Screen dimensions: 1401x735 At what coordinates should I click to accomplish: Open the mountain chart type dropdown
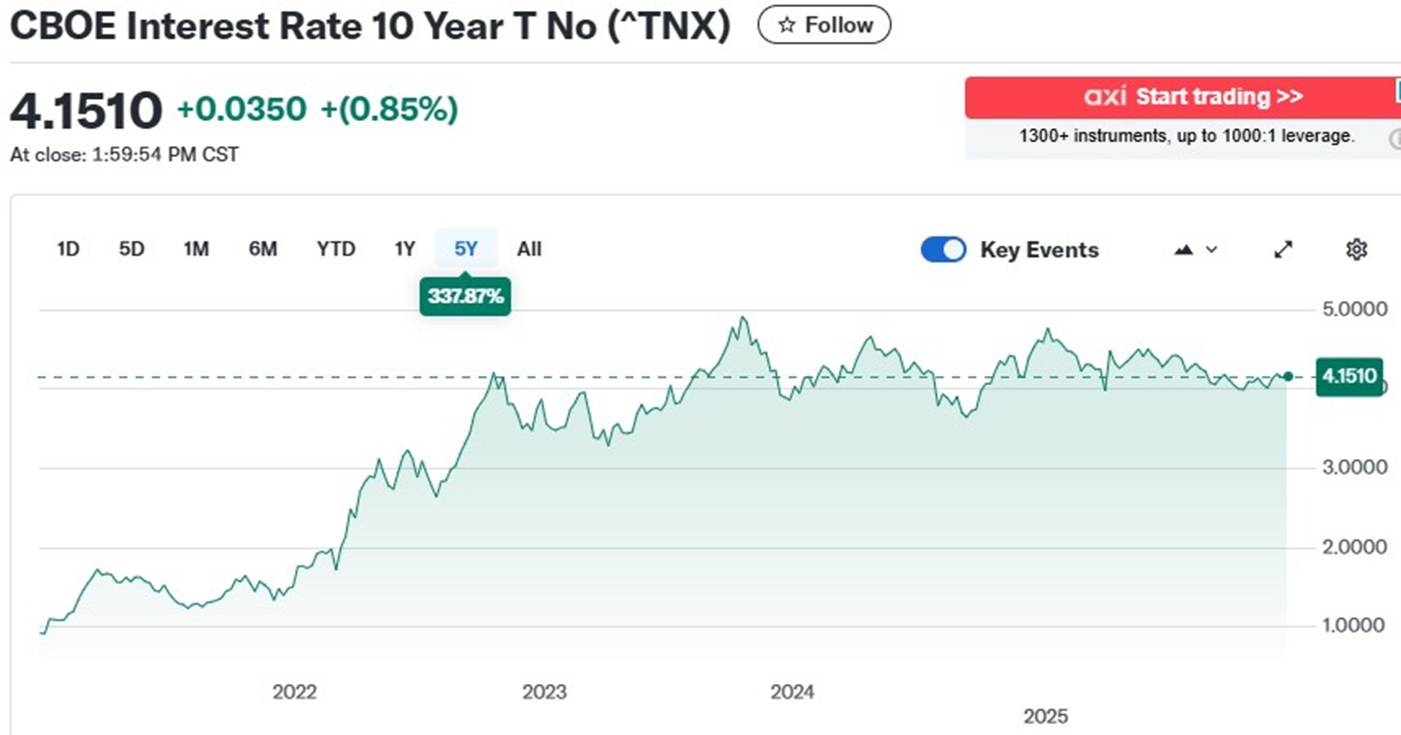[1196, 250]
